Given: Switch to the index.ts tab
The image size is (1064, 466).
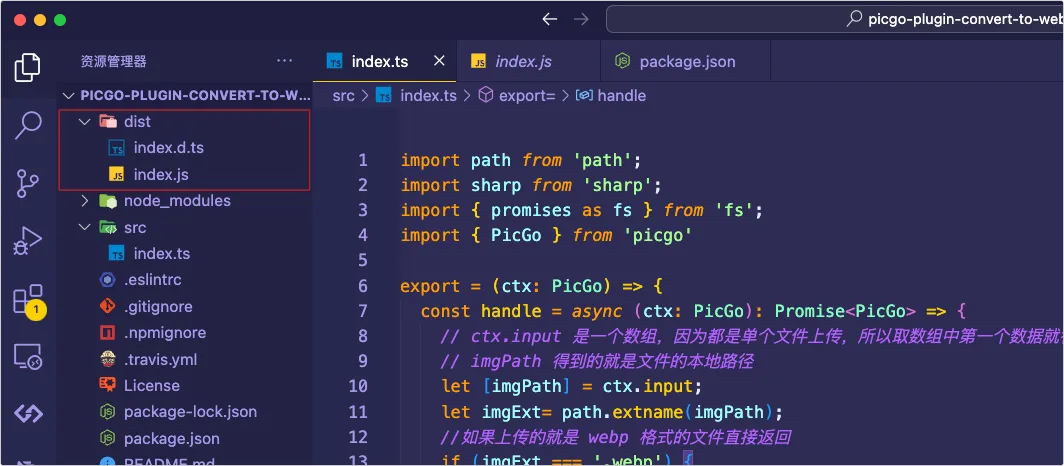Looking at the screenshot, I should pos(385,62).
